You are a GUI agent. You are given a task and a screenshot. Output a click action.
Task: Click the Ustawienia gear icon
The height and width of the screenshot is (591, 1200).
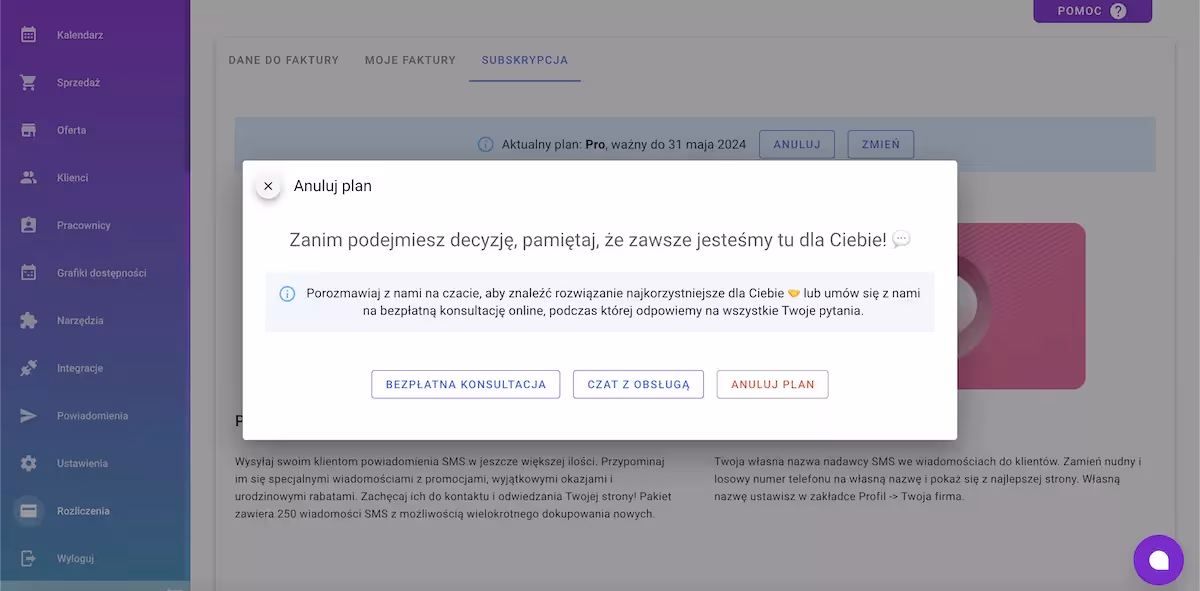(29, 463)
